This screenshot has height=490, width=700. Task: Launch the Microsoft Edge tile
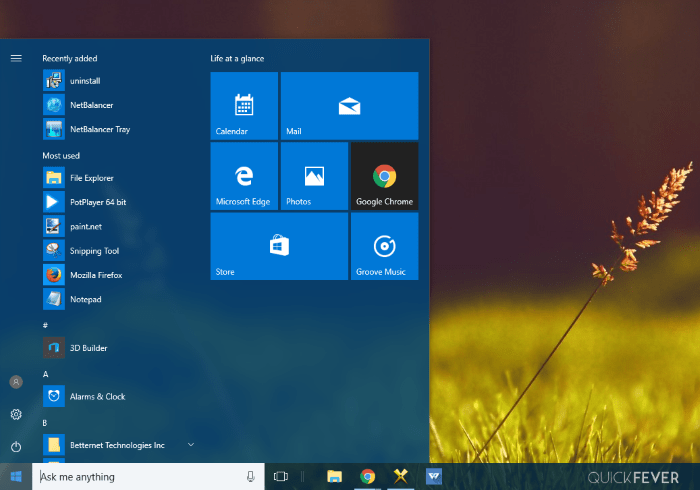pyautogui.click(x=244, y=176)
